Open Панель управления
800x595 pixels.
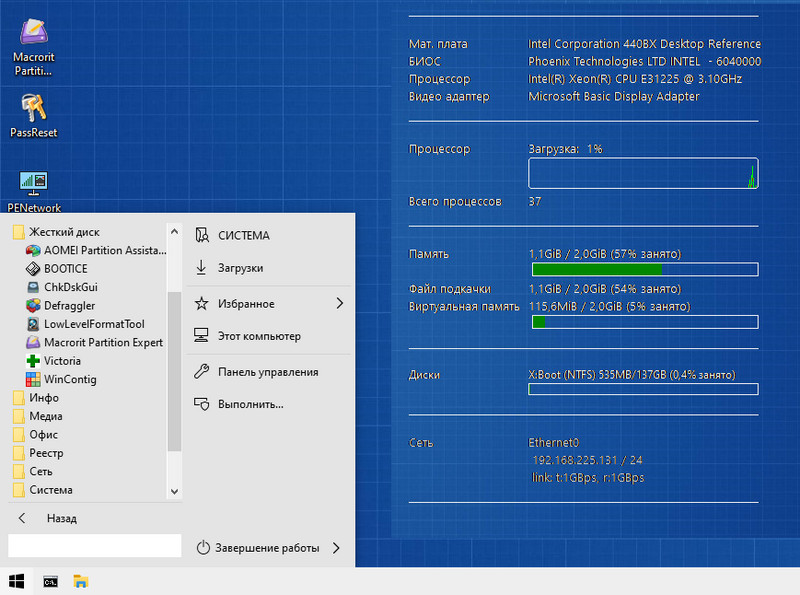pos(268,371)
